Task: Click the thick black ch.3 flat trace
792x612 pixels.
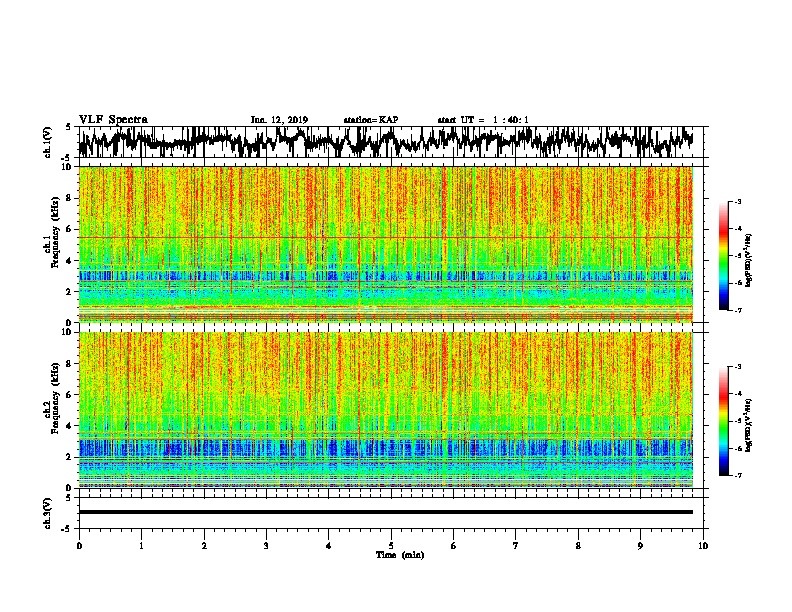Action: [x=386, y=512]
